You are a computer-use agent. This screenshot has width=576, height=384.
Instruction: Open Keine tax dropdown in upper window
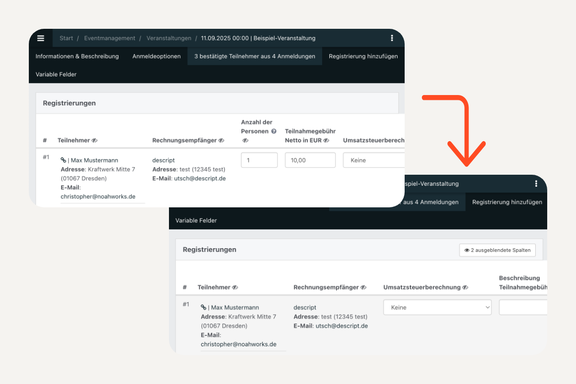(374, 160)
